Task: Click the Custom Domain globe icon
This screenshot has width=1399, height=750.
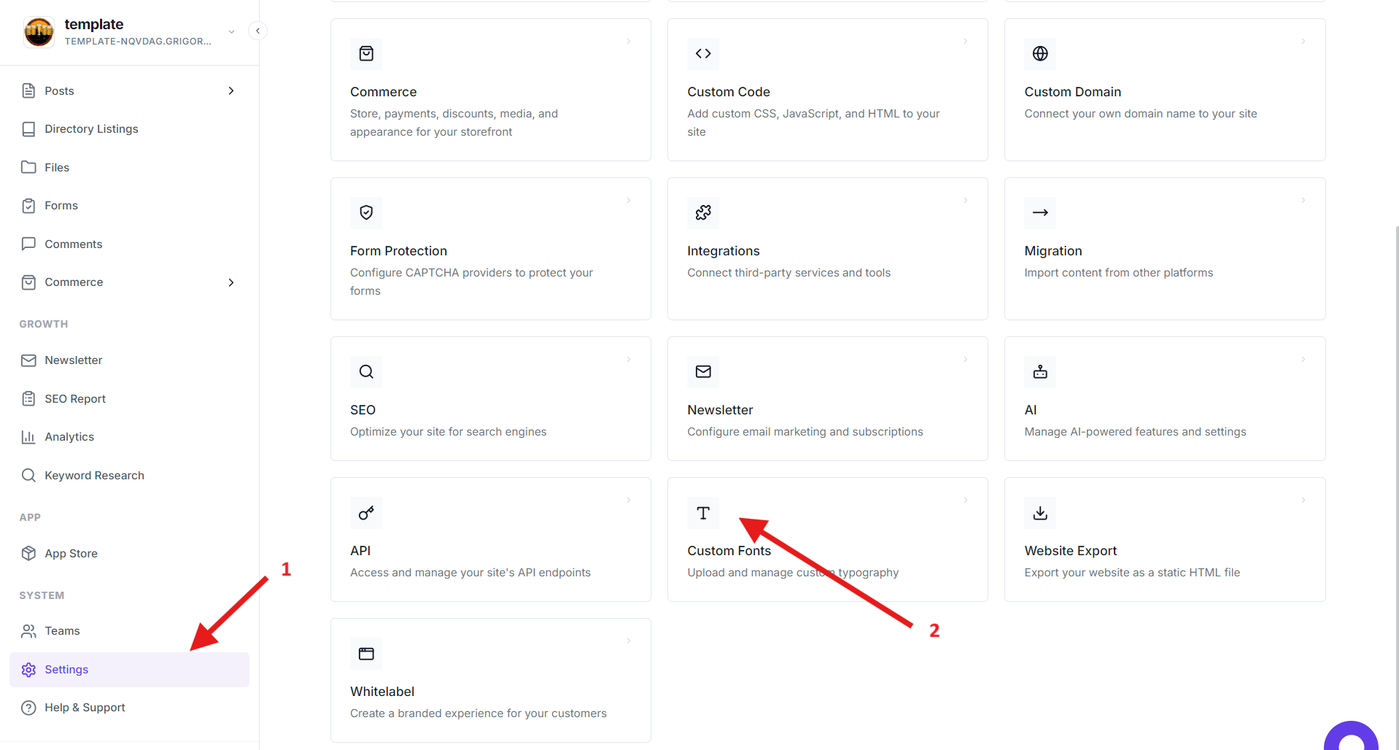Action: pyautogui.click(x=1040, y=54)
